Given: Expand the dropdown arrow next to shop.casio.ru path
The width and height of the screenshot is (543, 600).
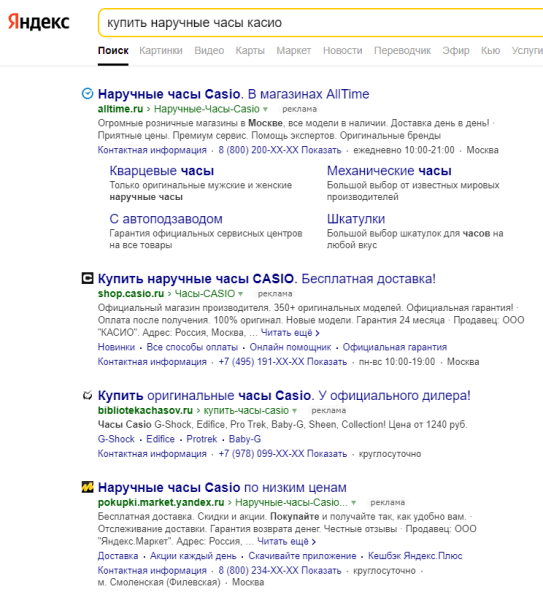Looking at the screenshot, I should pyautogui.click(x=241, y=294).
